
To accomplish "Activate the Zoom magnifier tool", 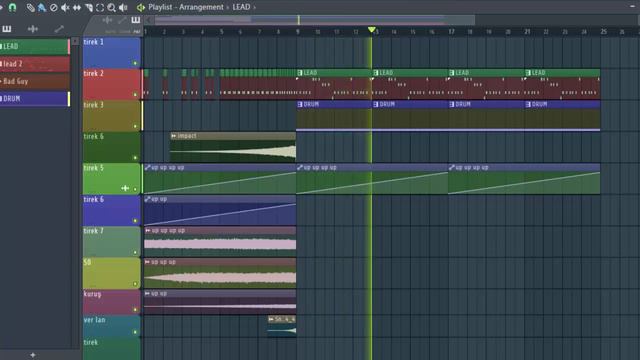I will (x=111, y=7).
